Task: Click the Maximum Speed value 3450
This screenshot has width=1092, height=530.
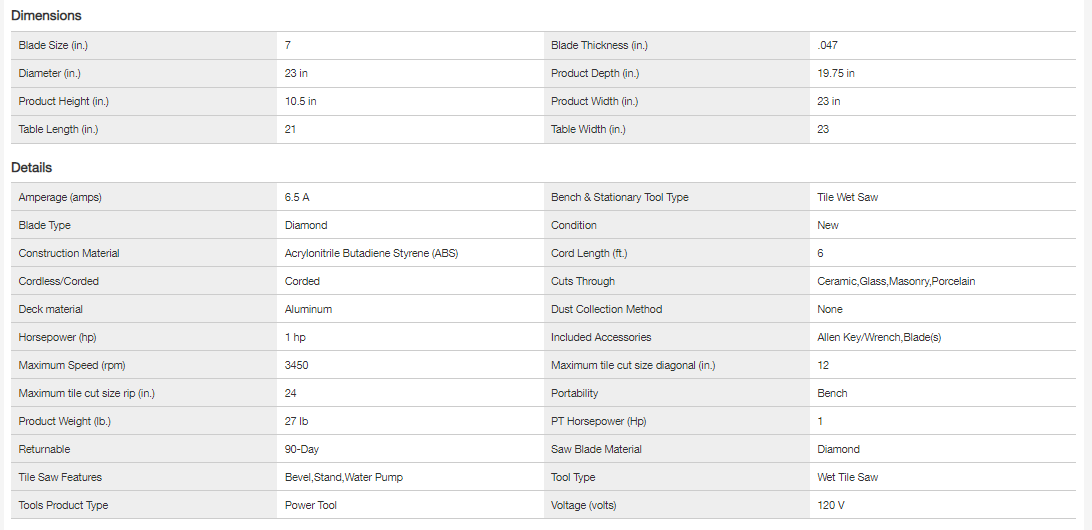Action: (297, 365)
